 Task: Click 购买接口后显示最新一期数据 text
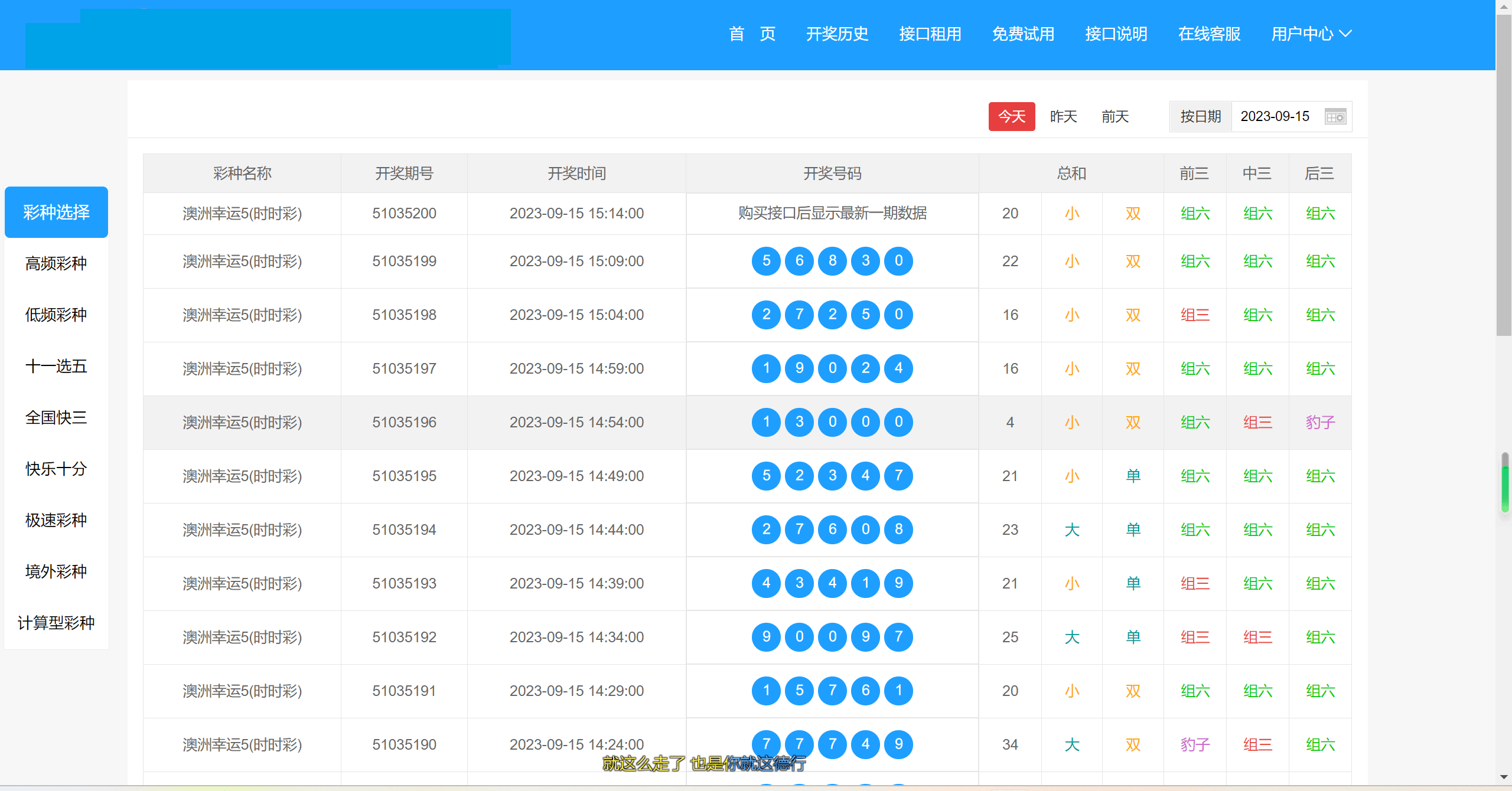click(832, 213)
